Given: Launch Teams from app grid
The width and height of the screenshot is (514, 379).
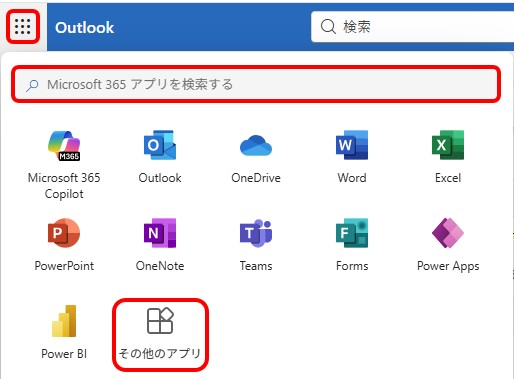Looking at the screenshot, I should (256, 233).
